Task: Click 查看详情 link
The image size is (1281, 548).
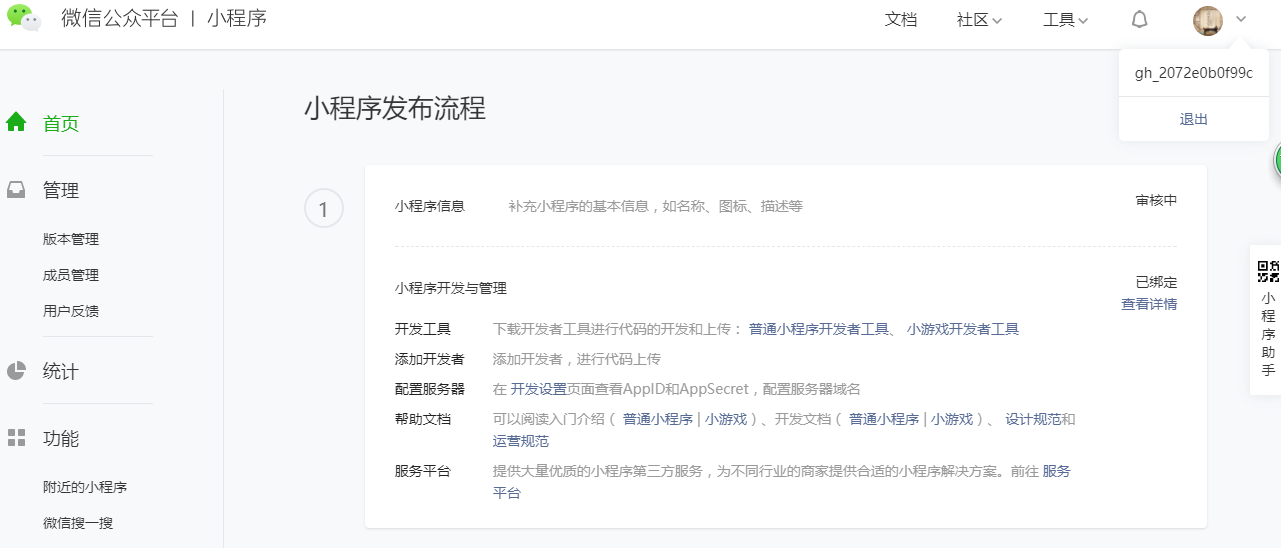Action: (x=1149, y=304)
